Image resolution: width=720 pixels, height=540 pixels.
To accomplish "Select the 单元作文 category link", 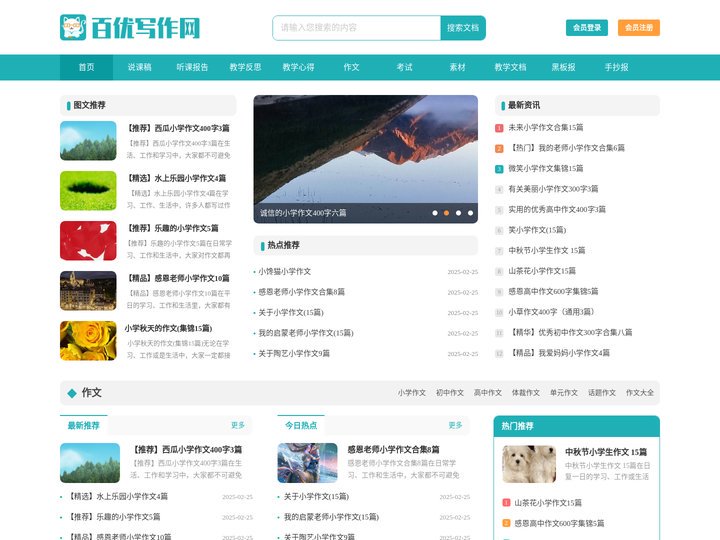I will [564, 393].
